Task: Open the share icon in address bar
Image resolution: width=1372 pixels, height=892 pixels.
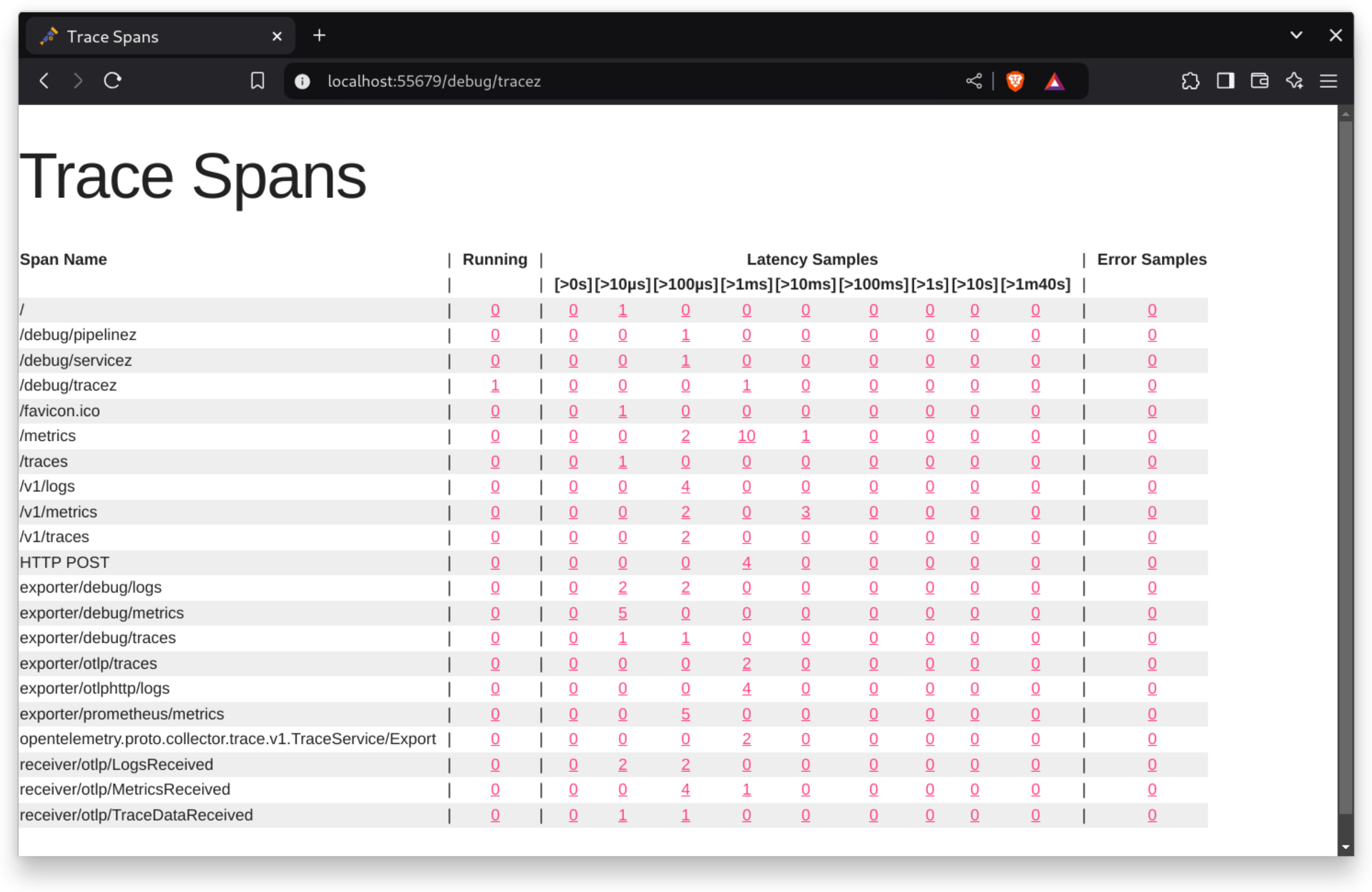Action: [974, 81]
